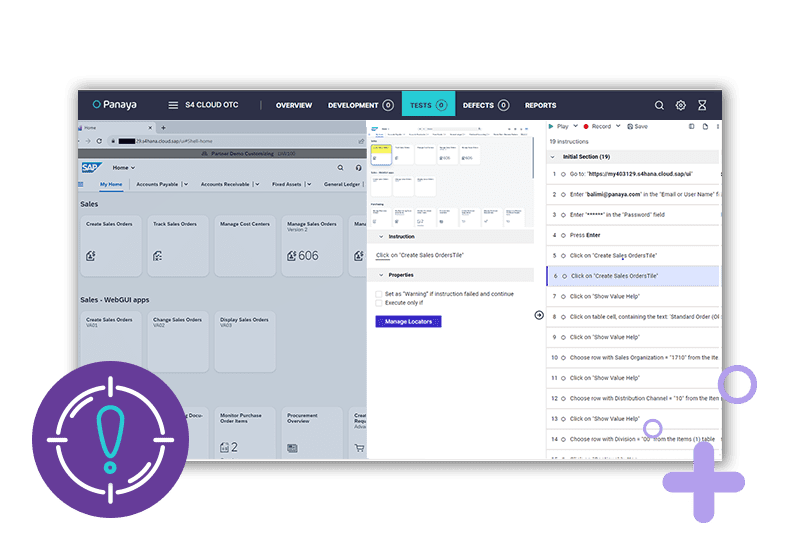The width and height of the screenshot is (800, 550).
Task: Select step 12 Distribution Channel instruction
Action: [633, 398]
